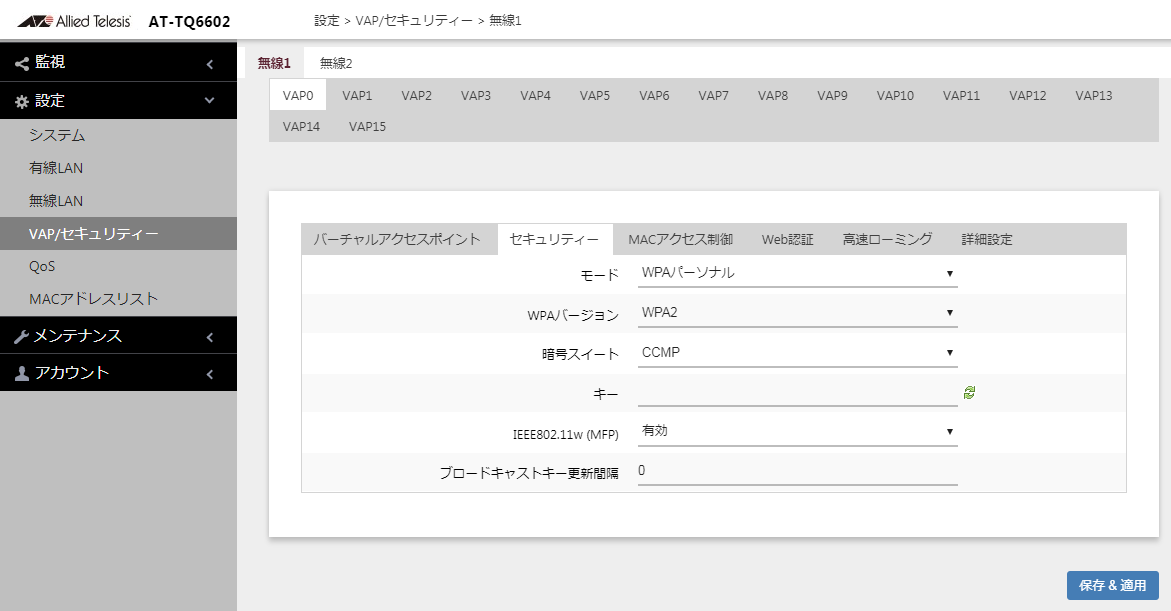Image resolution: width=1171 pixels, height=611 pixels.
Task: Select the VAP2 tab
Action: (x=417, y=96)
